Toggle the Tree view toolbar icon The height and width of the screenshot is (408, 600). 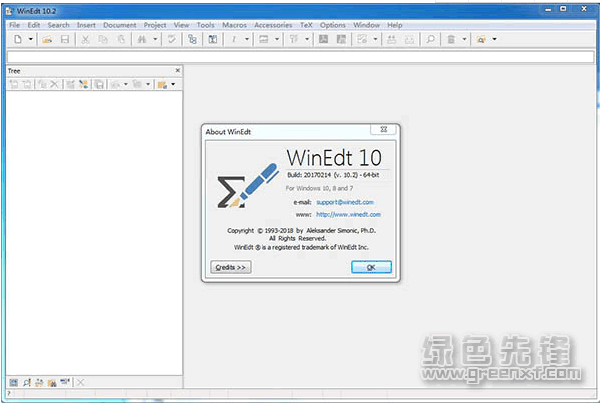point(192,39)
